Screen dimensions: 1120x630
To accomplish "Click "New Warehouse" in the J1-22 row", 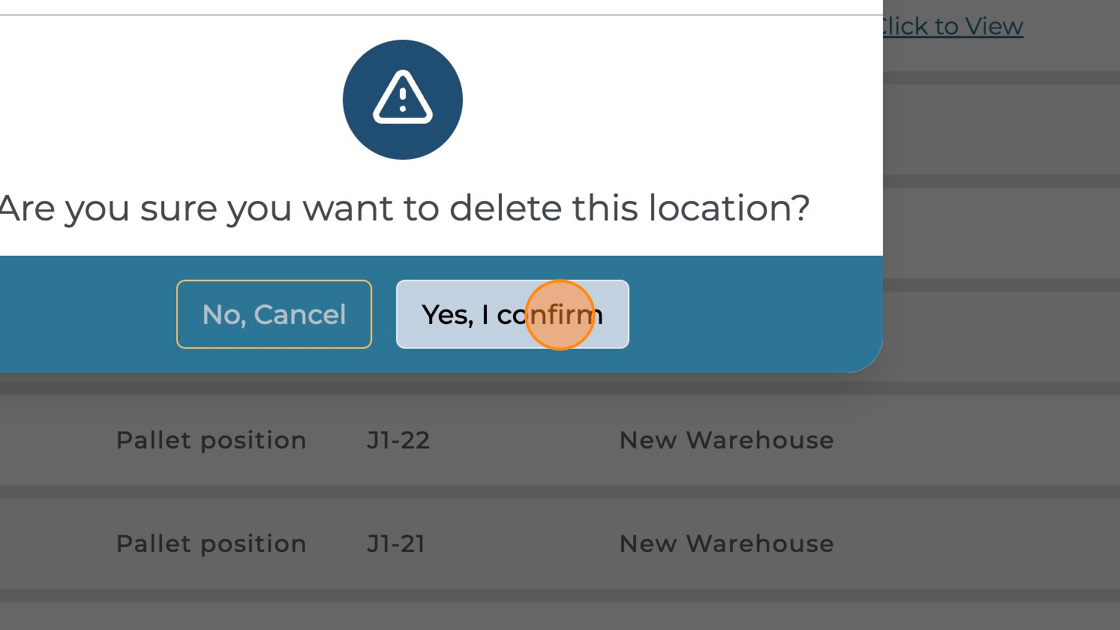I will pyautogui.click(x=726, y=440).
